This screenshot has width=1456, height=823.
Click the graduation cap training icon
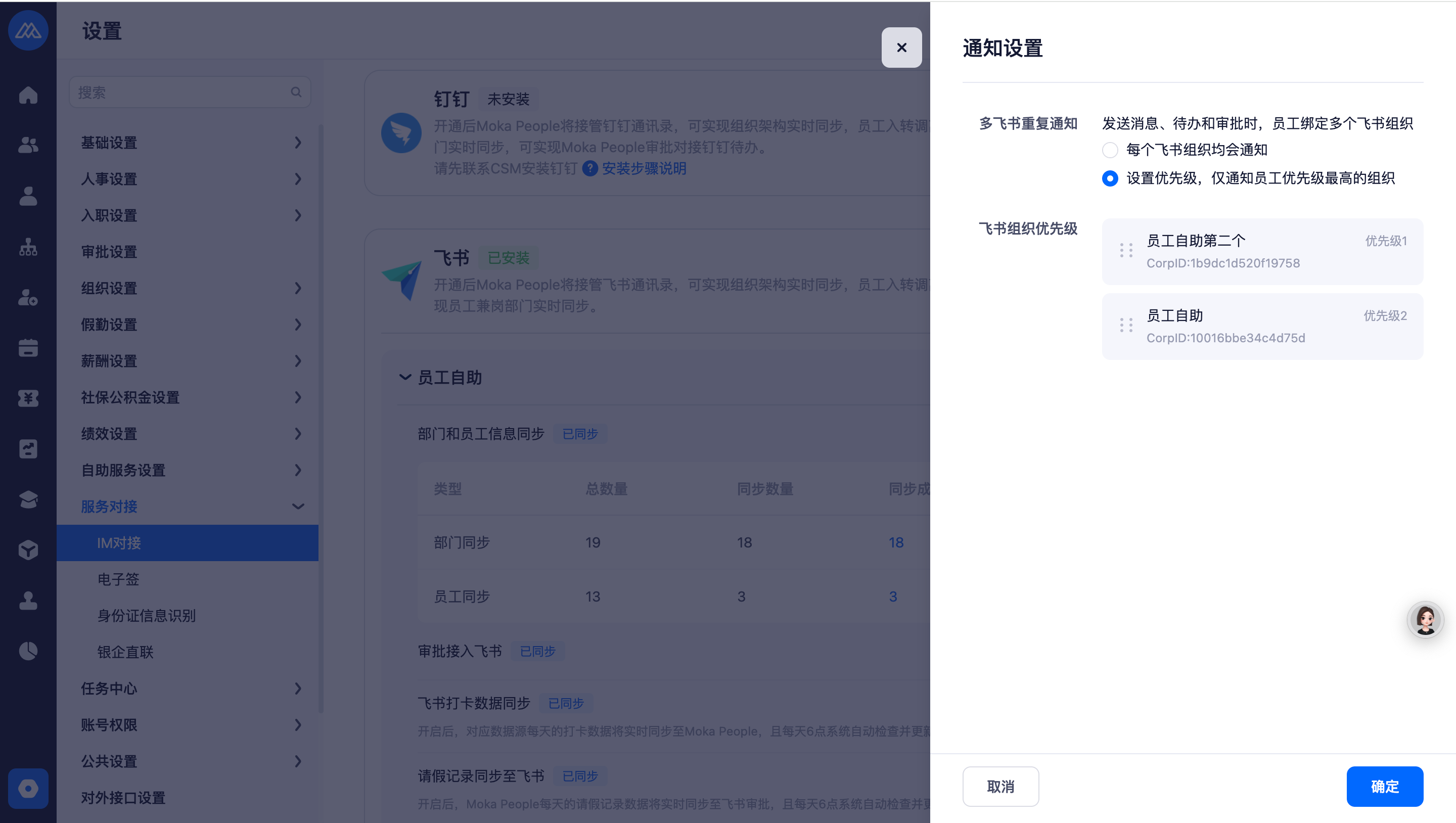click(28, 499)
